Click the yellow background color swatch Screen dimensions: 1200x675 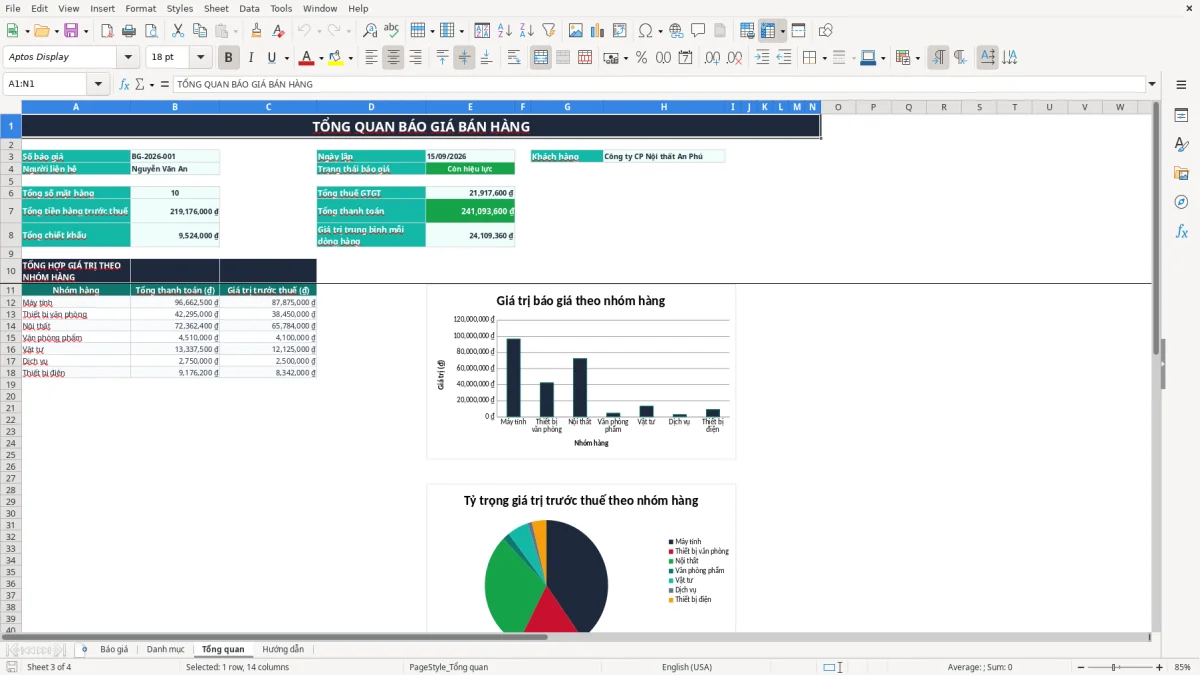[x=335, y=58]
